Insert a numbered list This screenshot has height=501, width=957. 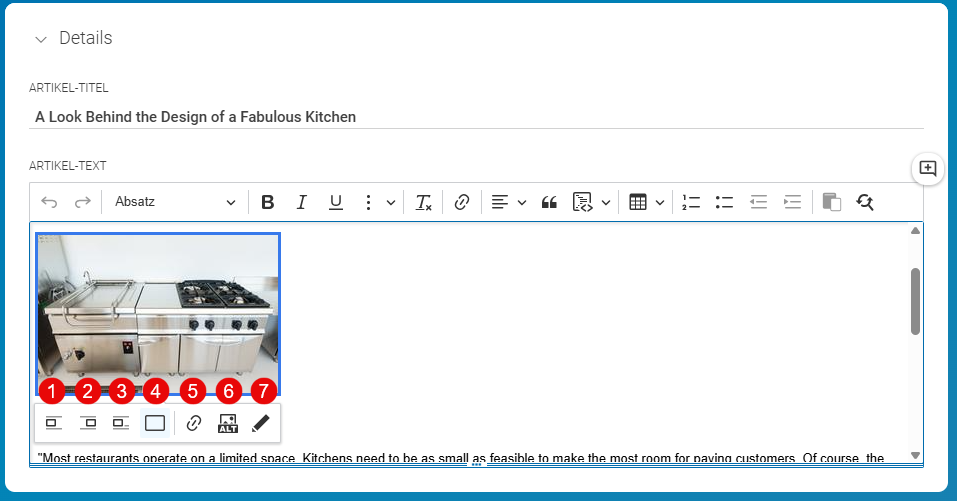(x=691, y=202)
